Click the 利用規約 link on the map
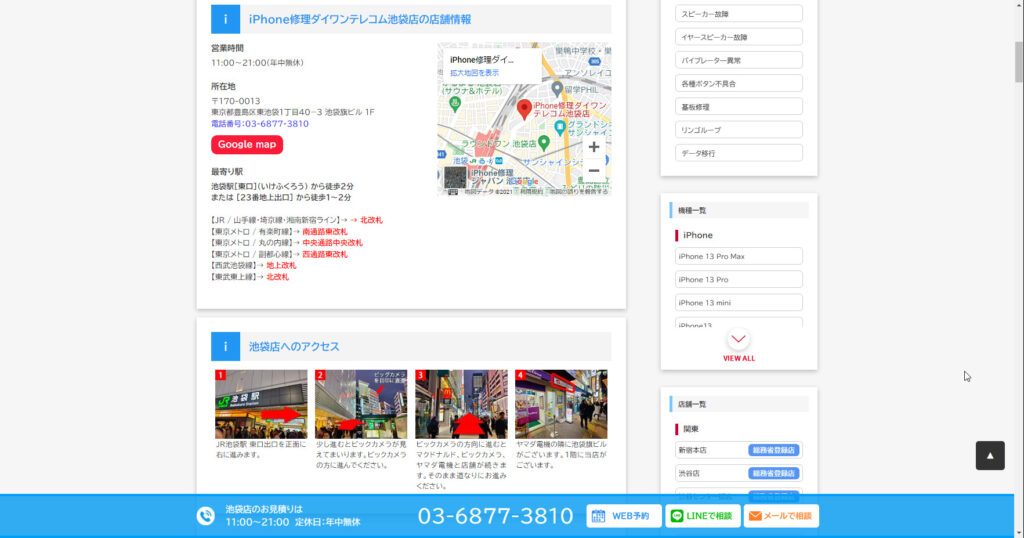This screenshot has height=538, width=1024. click(x=532, y=192)
